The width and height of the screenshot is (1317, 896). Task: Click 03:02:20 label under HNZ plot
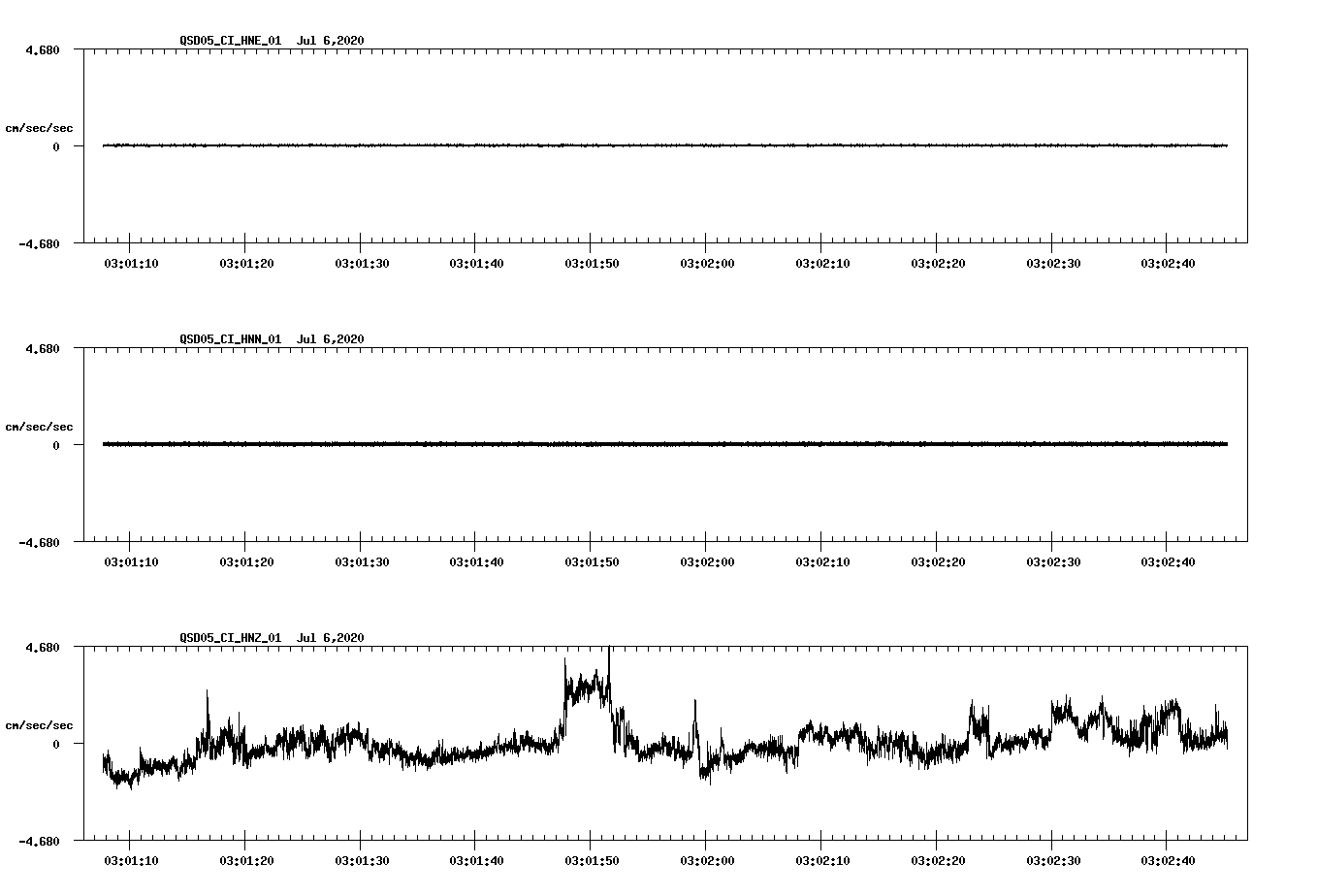[x=938, y=860]
